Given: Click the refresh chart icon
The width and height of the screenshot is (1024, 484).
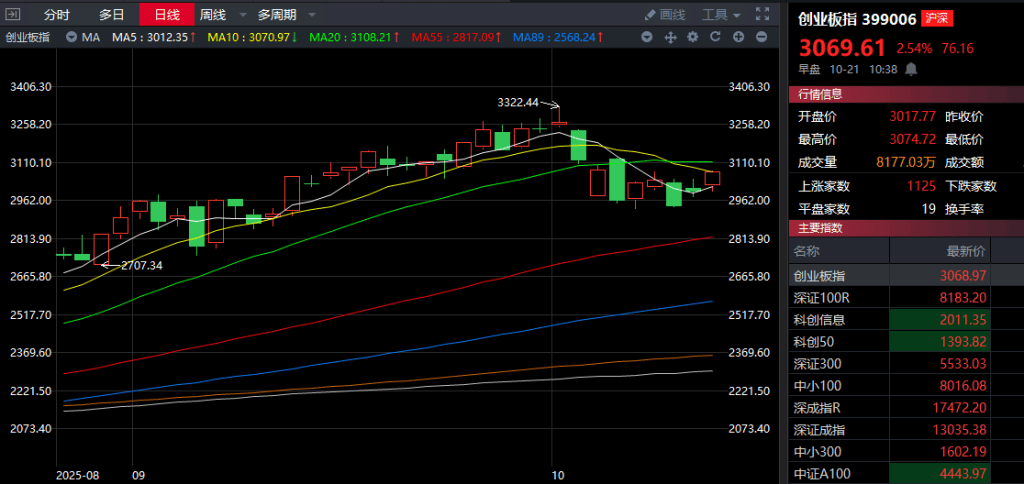Looking at the screenshot, I should point(715,37).
